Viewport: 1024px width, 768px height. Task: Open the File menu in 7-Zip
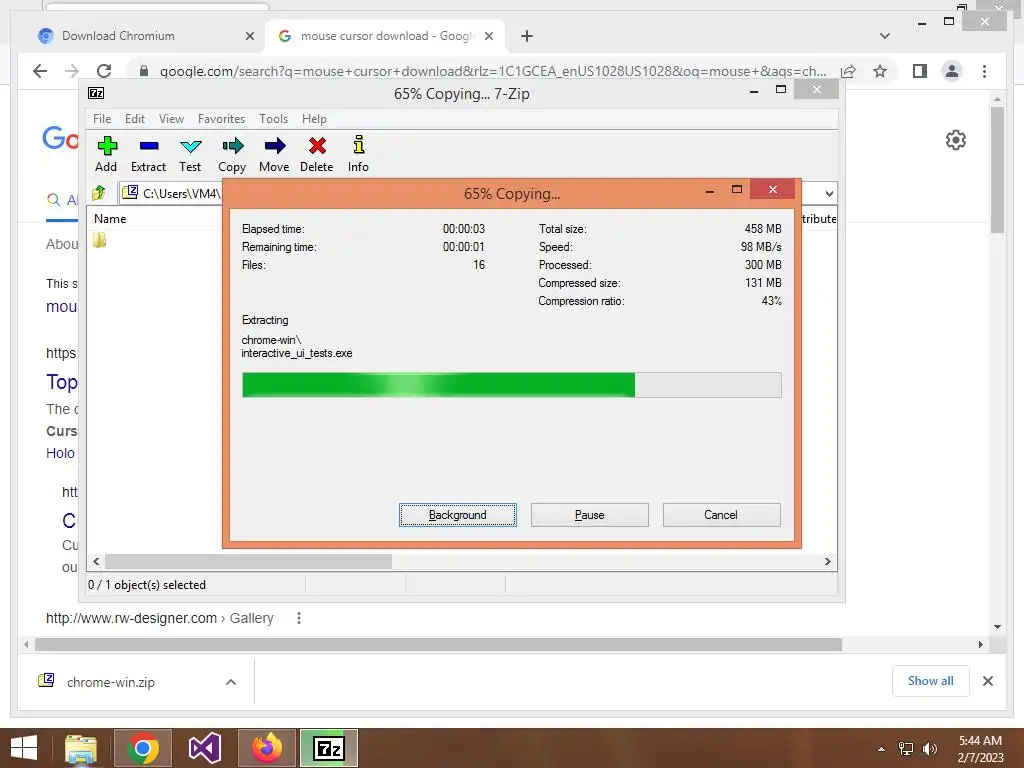(x=102, y=119)
